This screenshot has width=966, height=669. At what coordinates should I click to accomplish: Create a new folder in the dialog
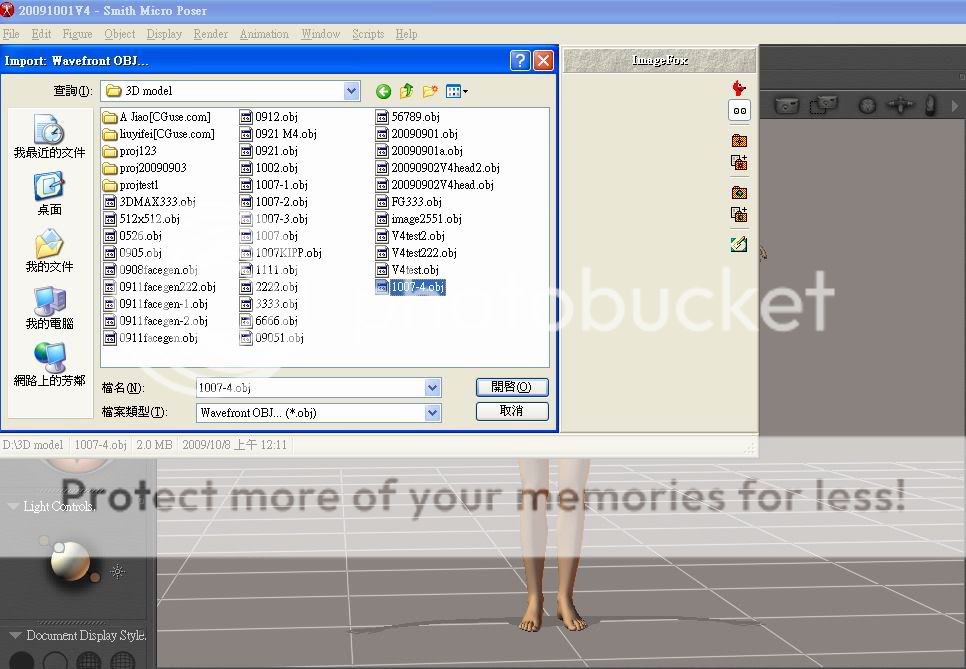pos(430,92)
